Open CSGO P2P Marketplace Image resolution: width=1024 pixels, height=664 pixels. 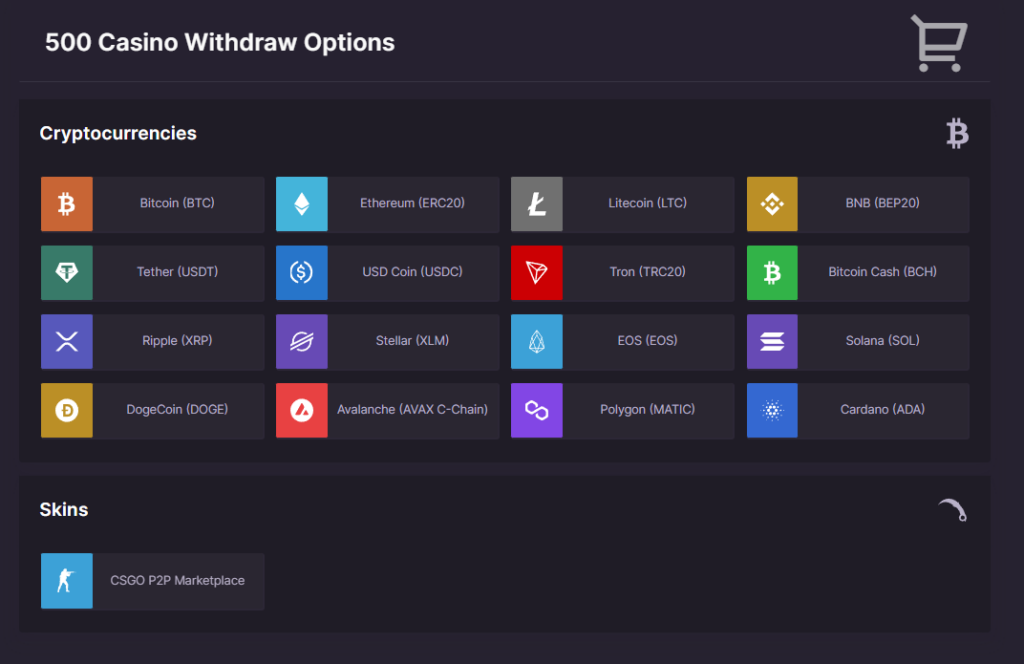point(177,581)
